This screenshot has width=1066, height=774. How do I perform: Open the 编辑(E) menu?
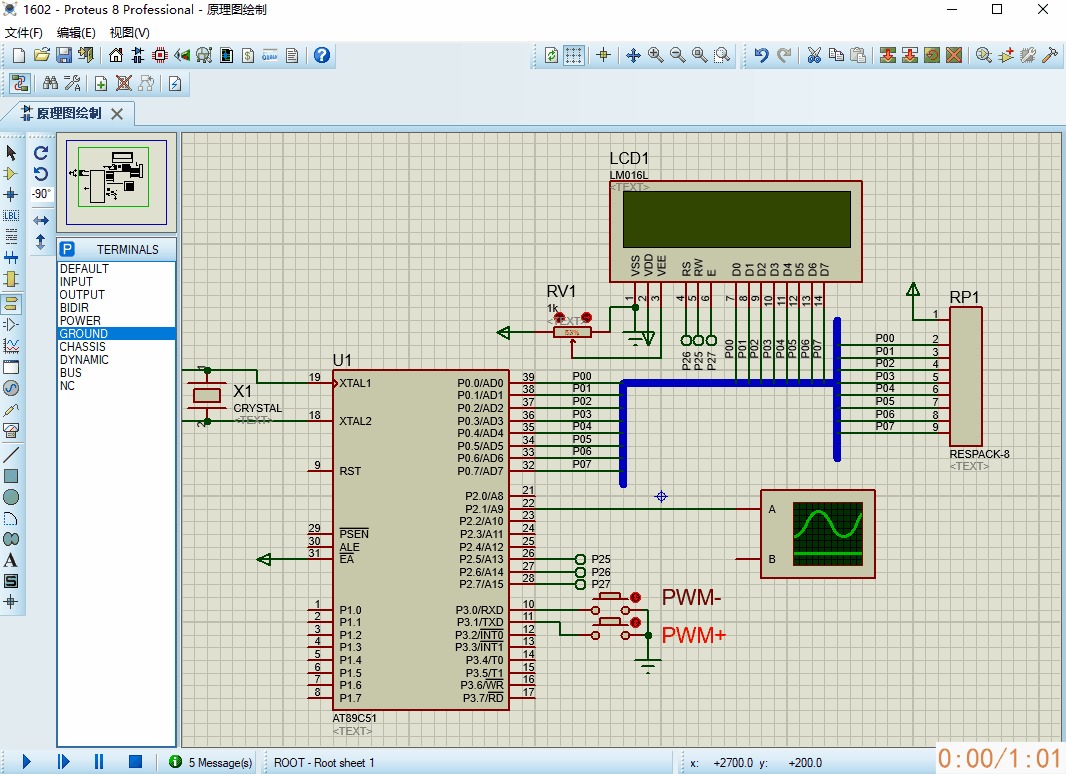[x=76, y=33]
